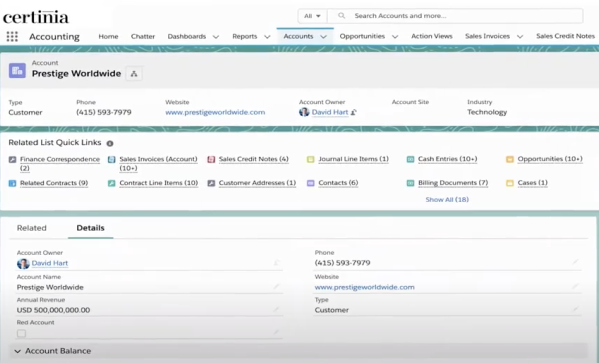Open the Action Views tab
Image resolution: width=599 pixels, height=363 pixels.
(432, 36)
